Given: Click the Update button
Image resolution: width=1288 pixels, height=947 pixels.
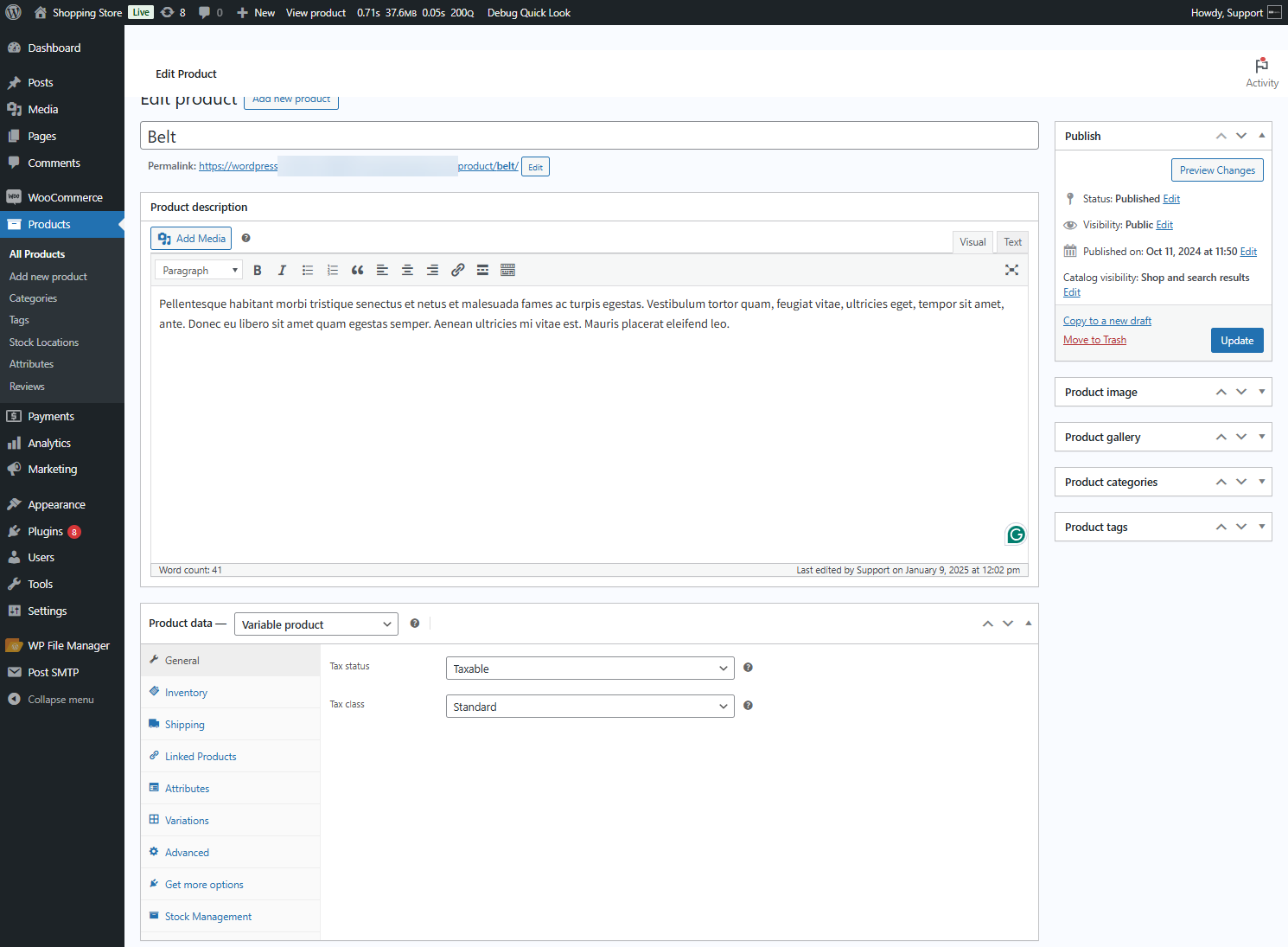Looking at the screenshot, I should 1237,340.
